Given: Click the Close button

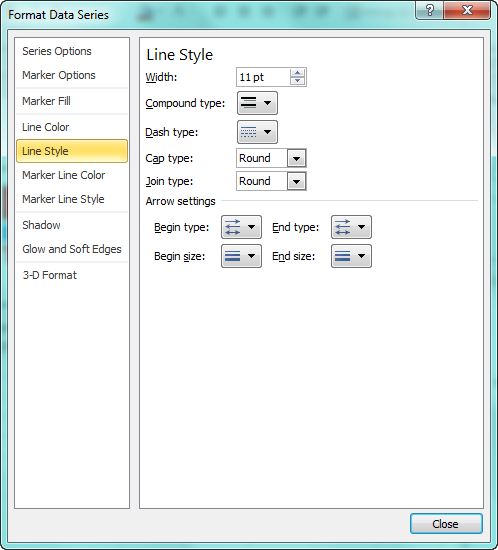Looking at the screenshot, I should click(446, 524).
